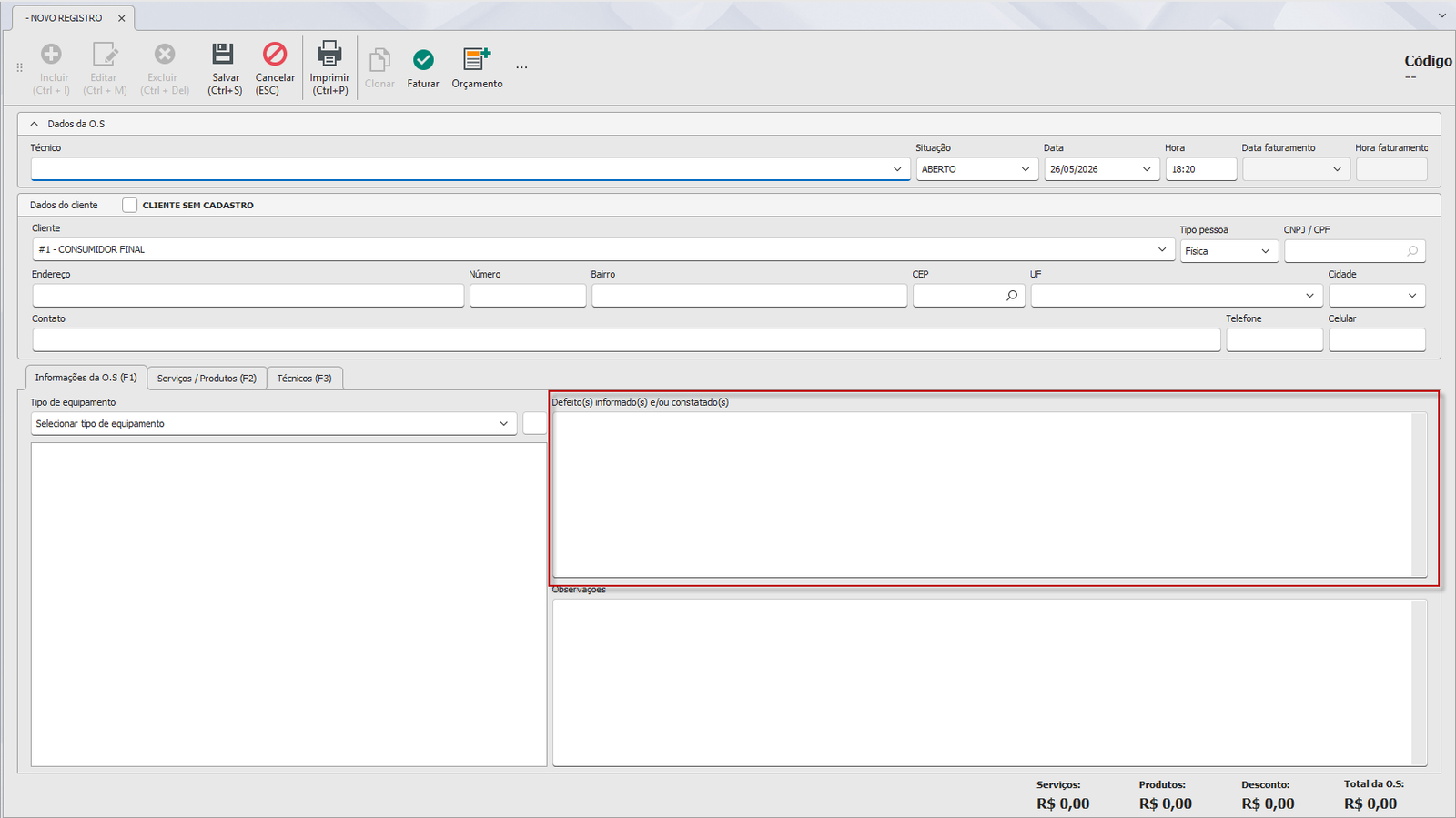Open Selecionar tipo de equipamento dropdown
This screenshot has width=1456, height=818.
(504, 424)
